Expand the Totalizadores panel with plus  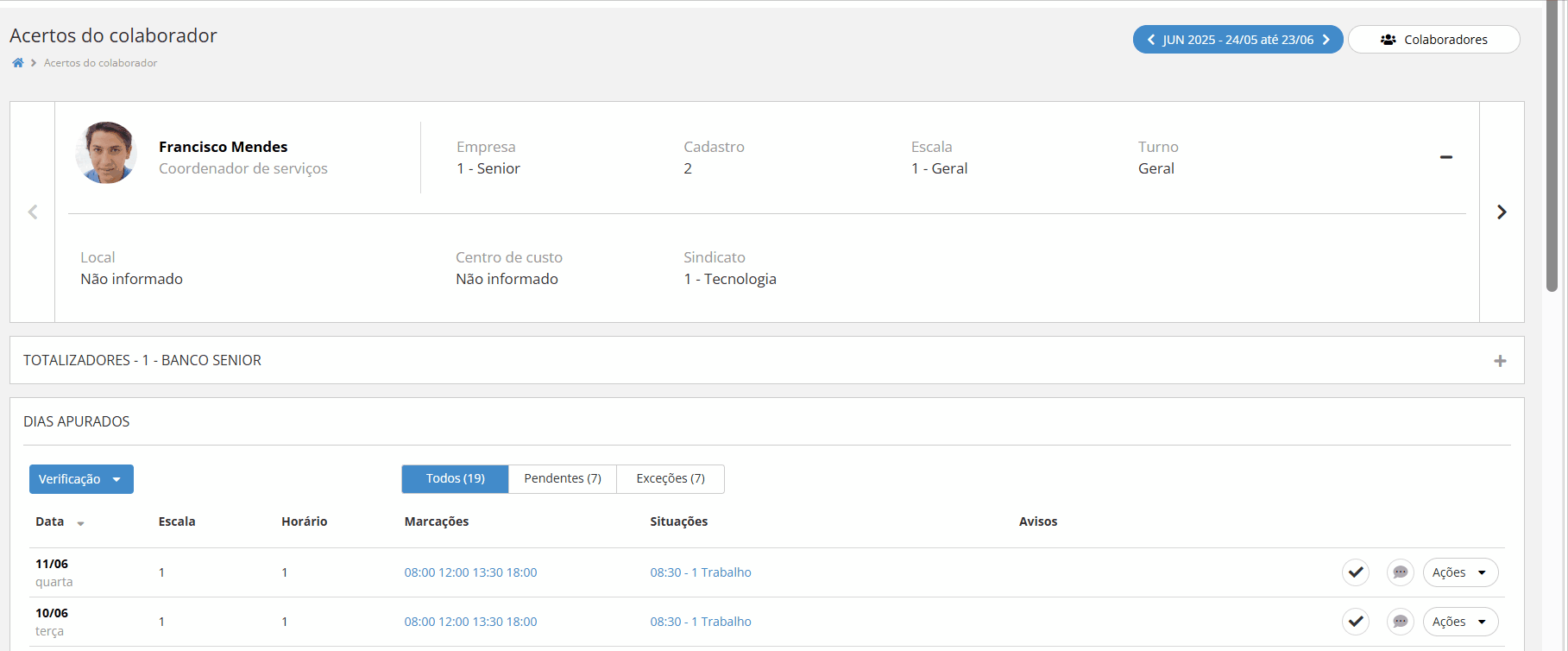pyautogui.click(x=1500, y=361)
